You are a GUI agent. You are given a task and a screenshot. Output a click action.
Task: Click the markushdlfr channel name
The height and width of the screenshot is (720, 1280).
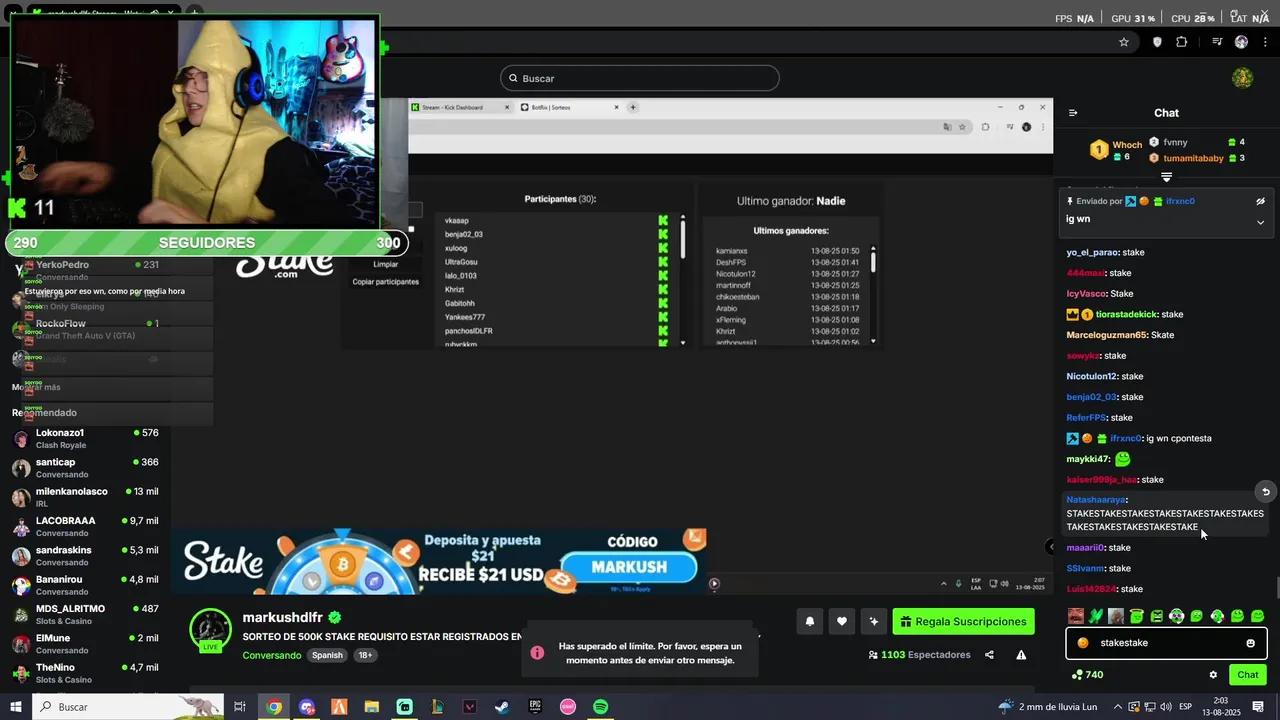point(285,618)
